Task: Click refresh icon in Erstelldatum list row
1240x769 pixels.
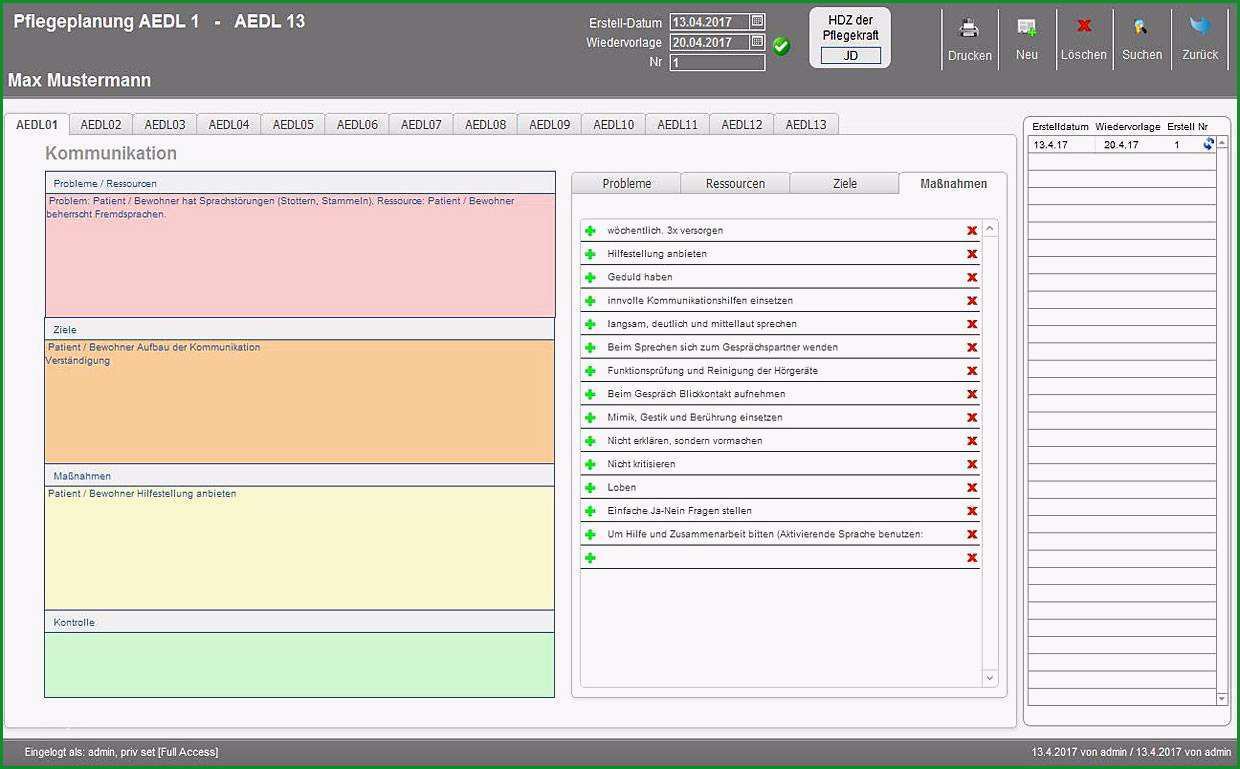Action: coord(1208,144)
